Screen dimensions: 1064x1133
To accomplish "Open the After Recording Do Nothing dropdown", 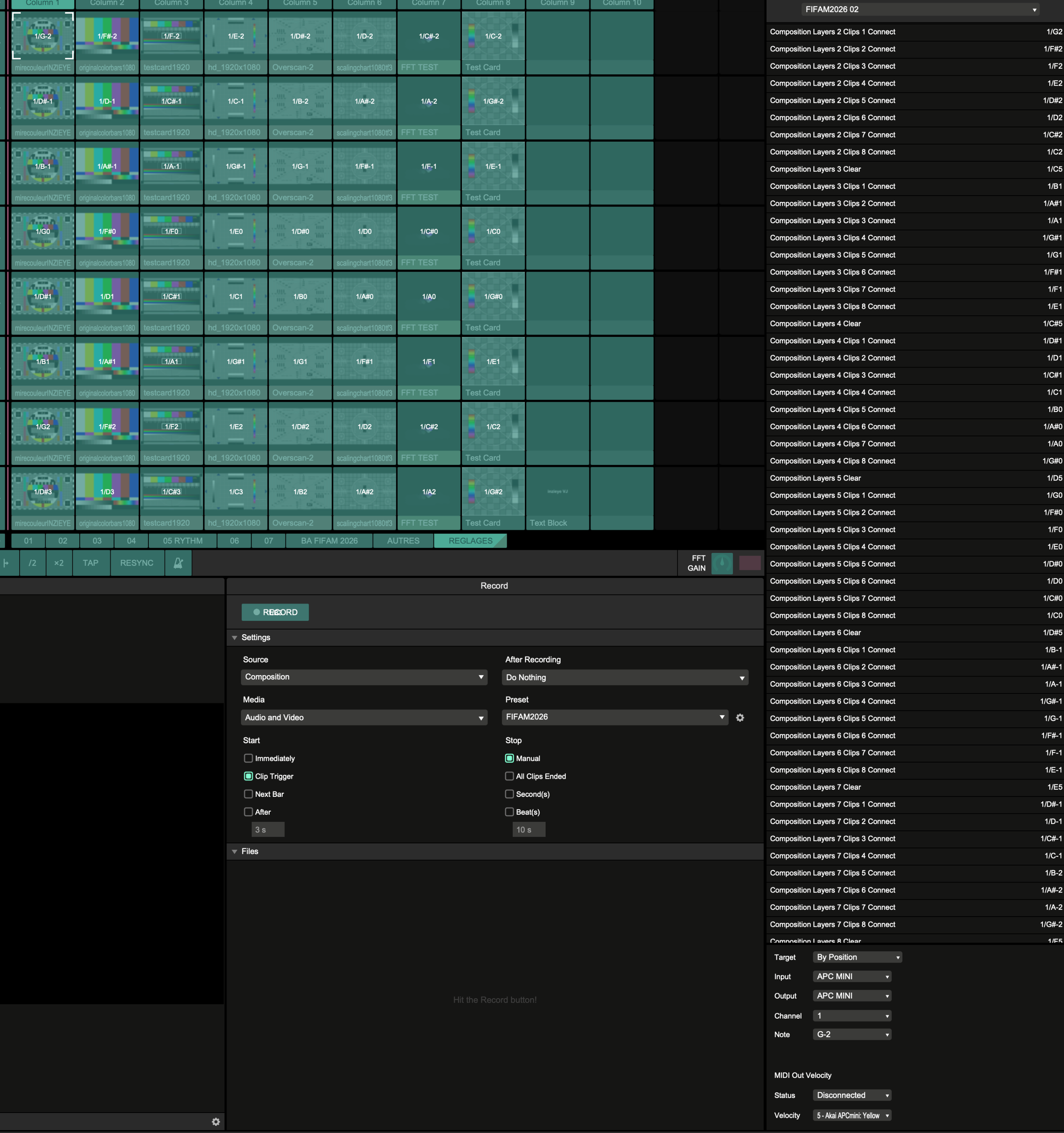I will coord(625,678).
